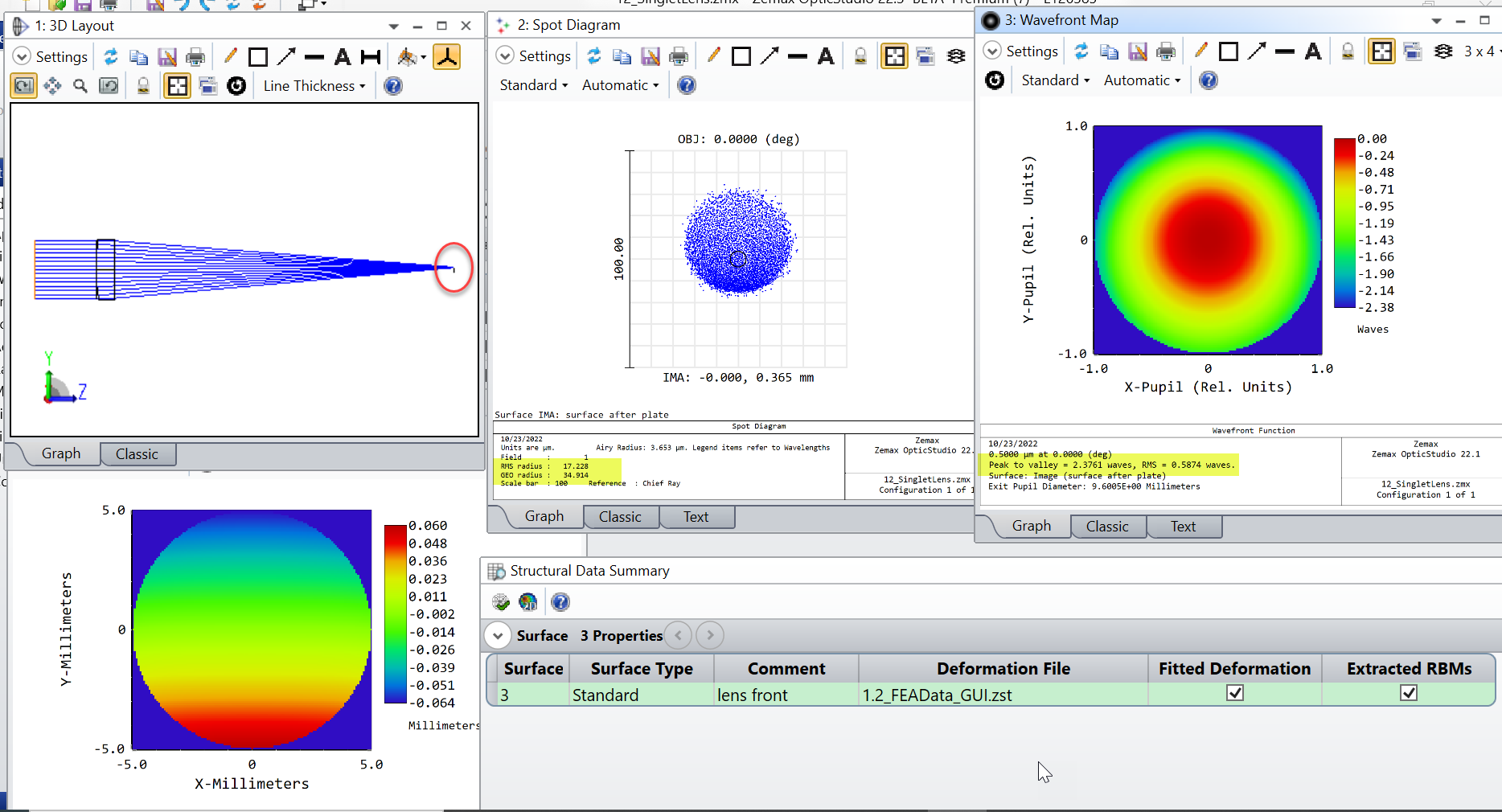The height and width of the screenshot is (812, 1502).
Task: Toggle the XYZ axes icon in 3D Layout
Action: pyautogui.click(x=447, y=56)
